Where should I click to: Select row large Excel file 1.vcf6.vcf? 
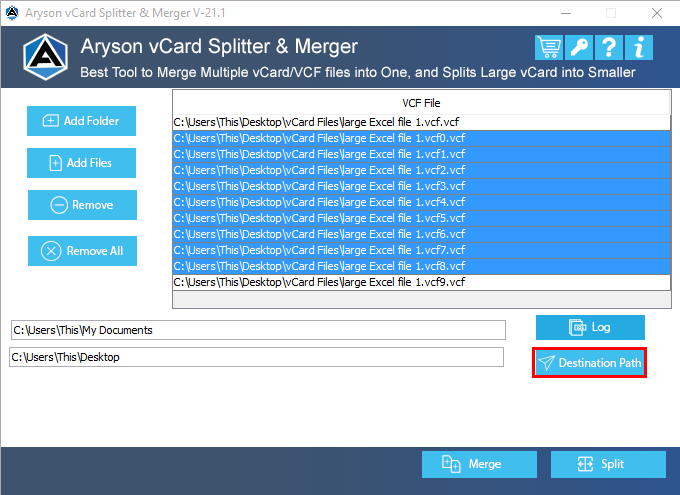point(422,234)
